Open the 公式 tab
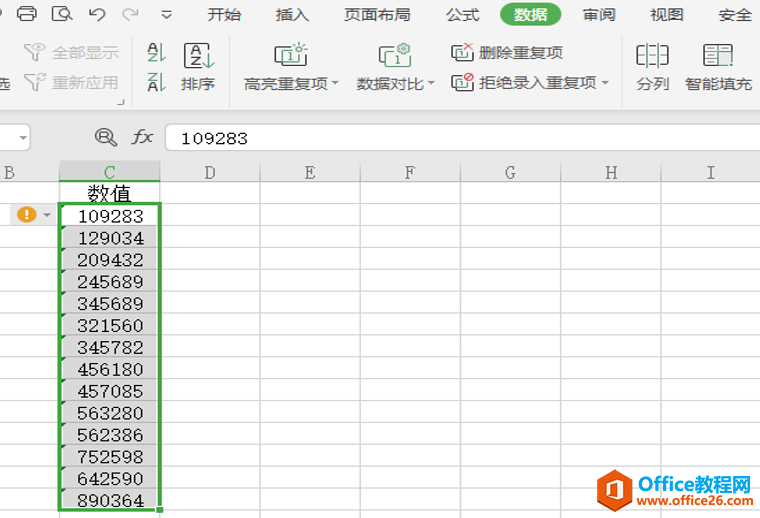 462,15
